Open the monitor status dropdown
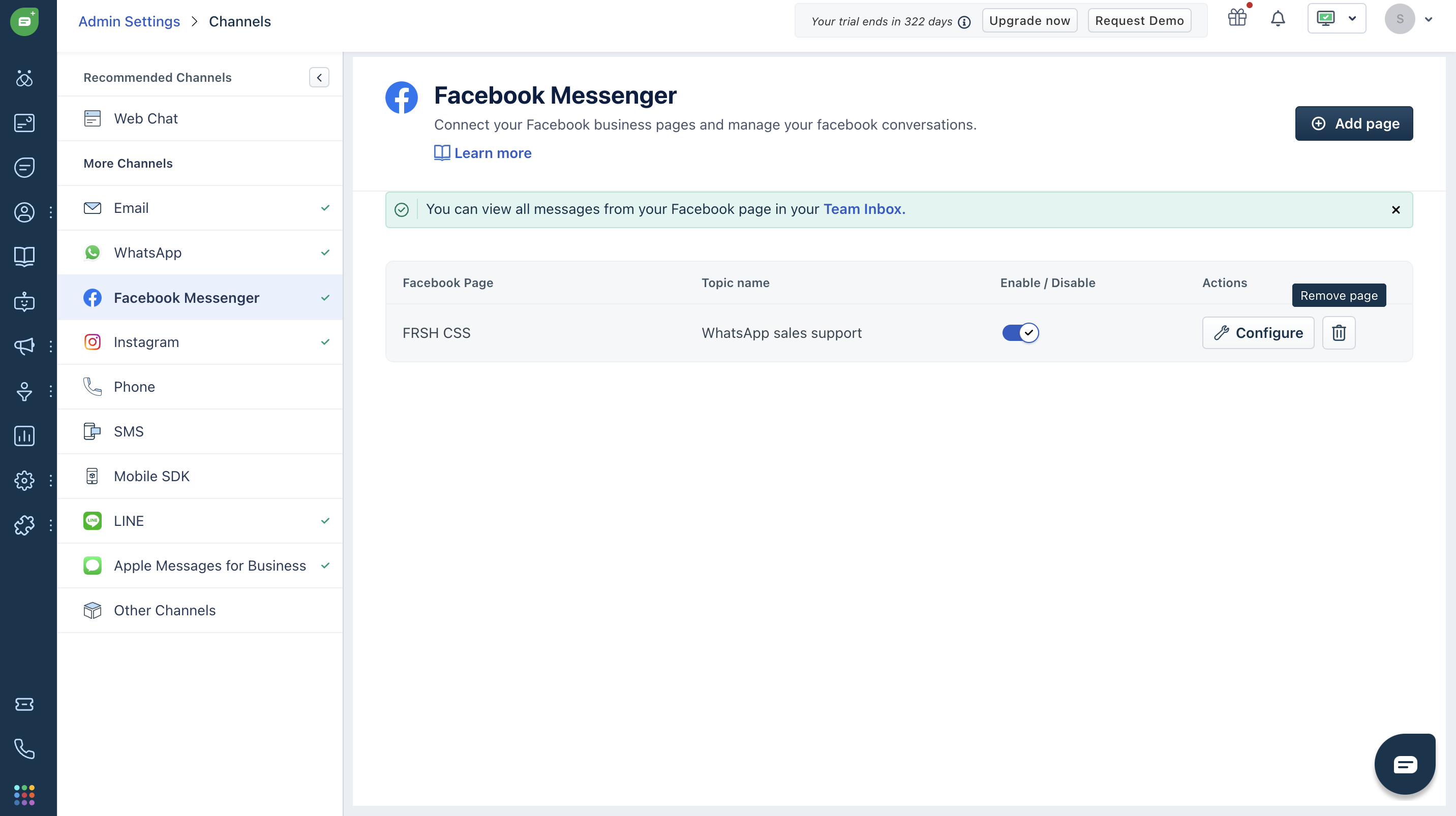The height and width of the screenshot is (816, 1456). coord(1336,19)
